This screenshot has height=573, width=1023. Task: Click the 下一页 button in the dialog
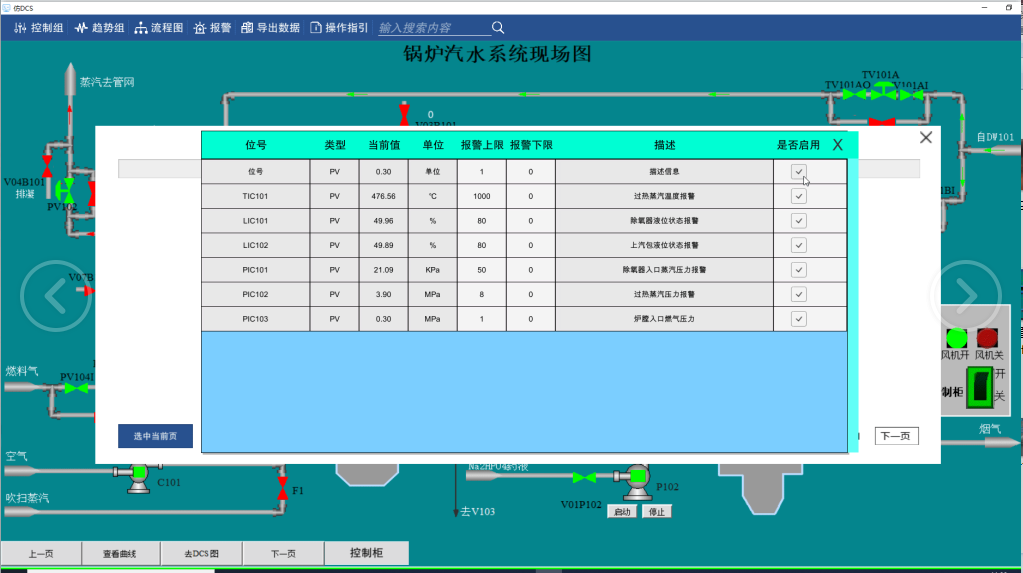896,436
